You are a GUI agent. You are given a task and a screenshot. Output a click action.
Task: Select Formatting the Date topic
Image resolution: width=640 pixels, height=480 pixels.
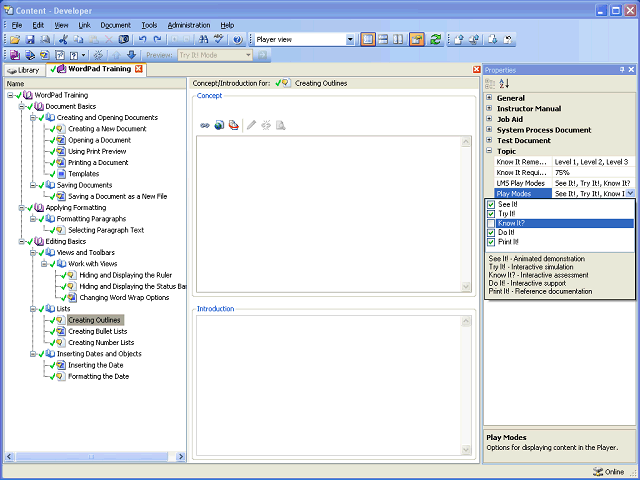tap(98, 376)
